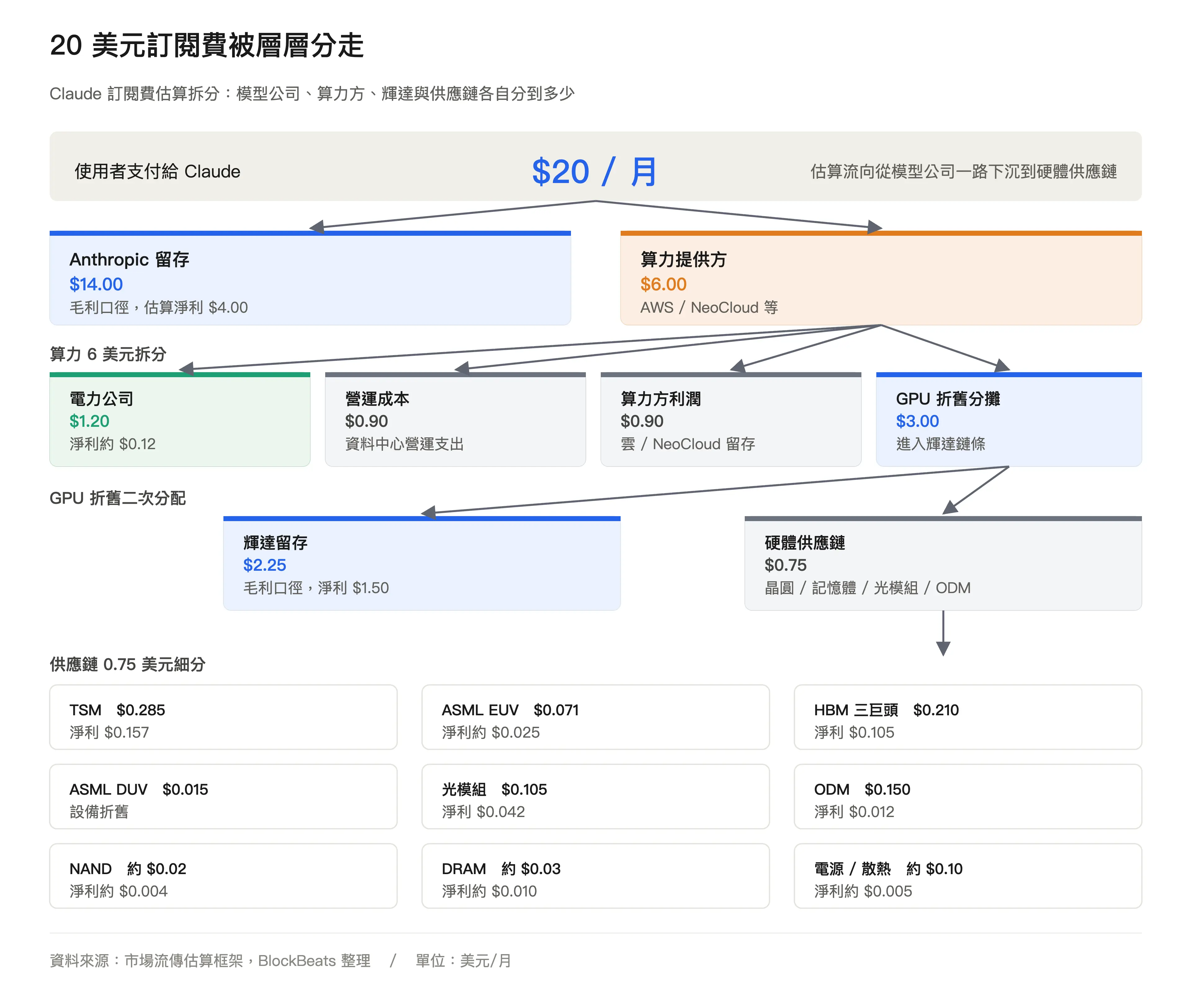Click the $2.25 amount

(264, 565)
